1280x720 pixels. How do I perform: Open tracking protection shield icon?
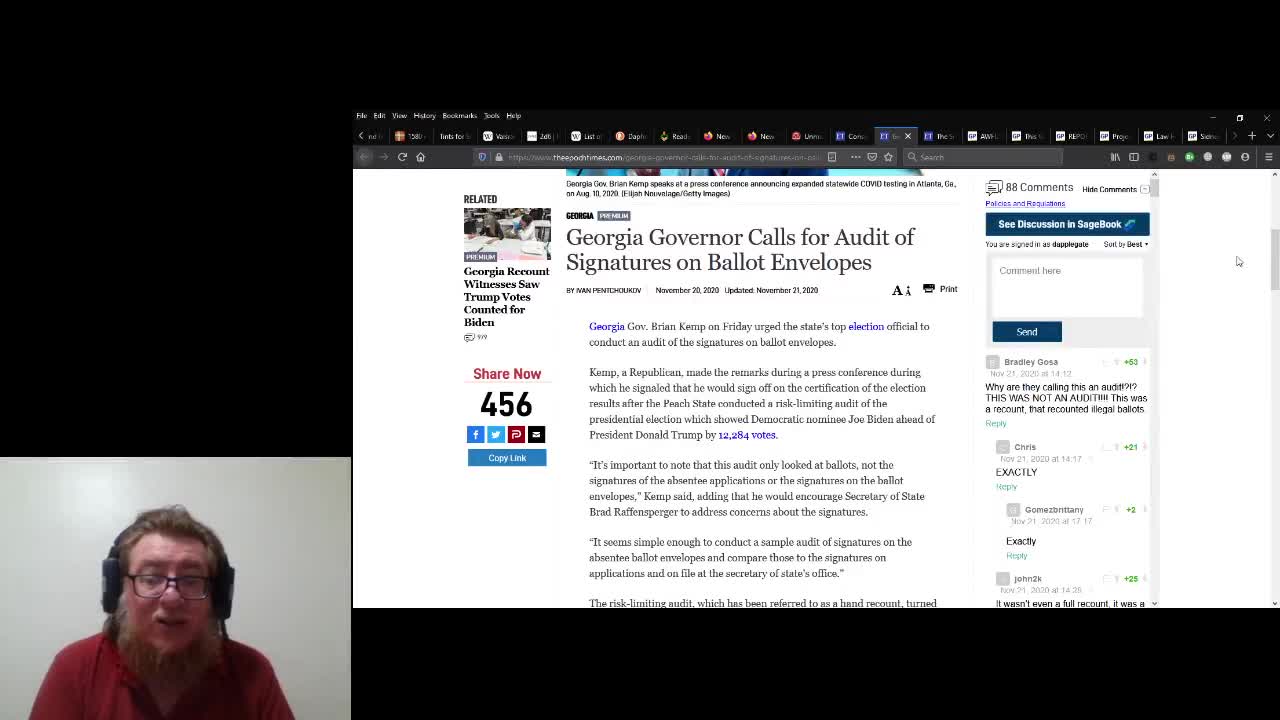click(x=482, y=157)
